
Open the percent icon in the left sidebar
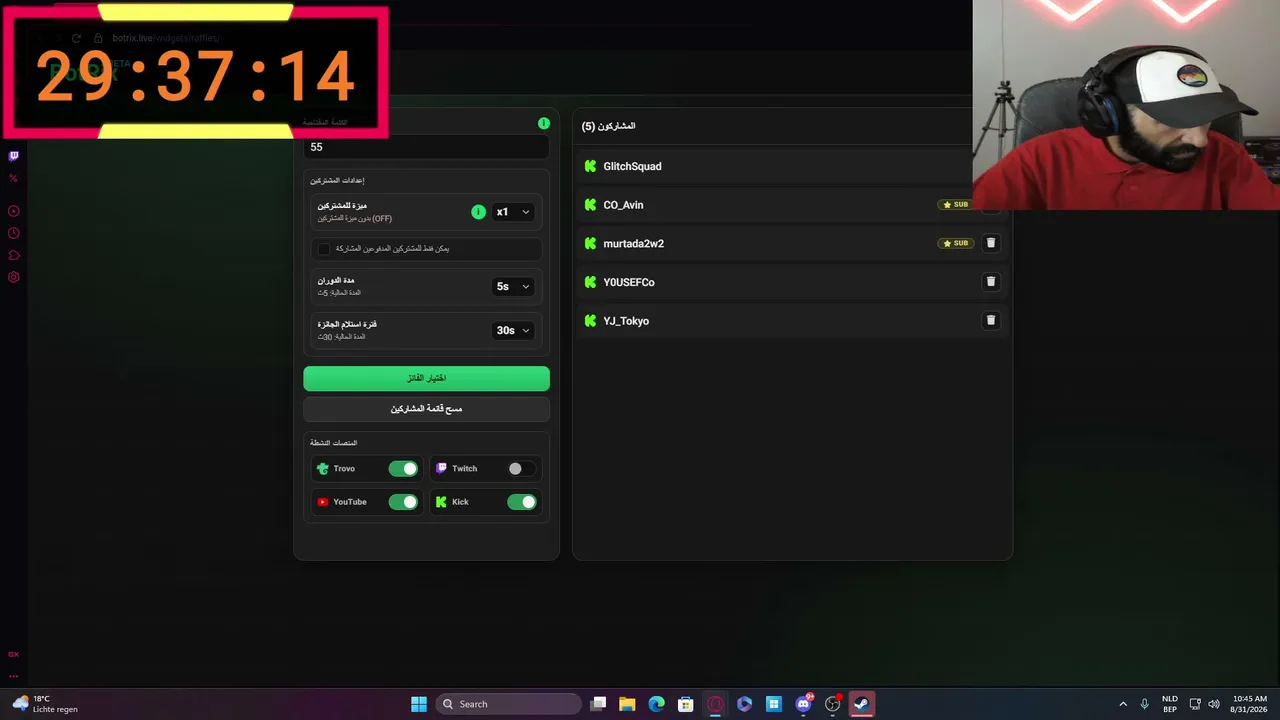click(x=14, y=178)
